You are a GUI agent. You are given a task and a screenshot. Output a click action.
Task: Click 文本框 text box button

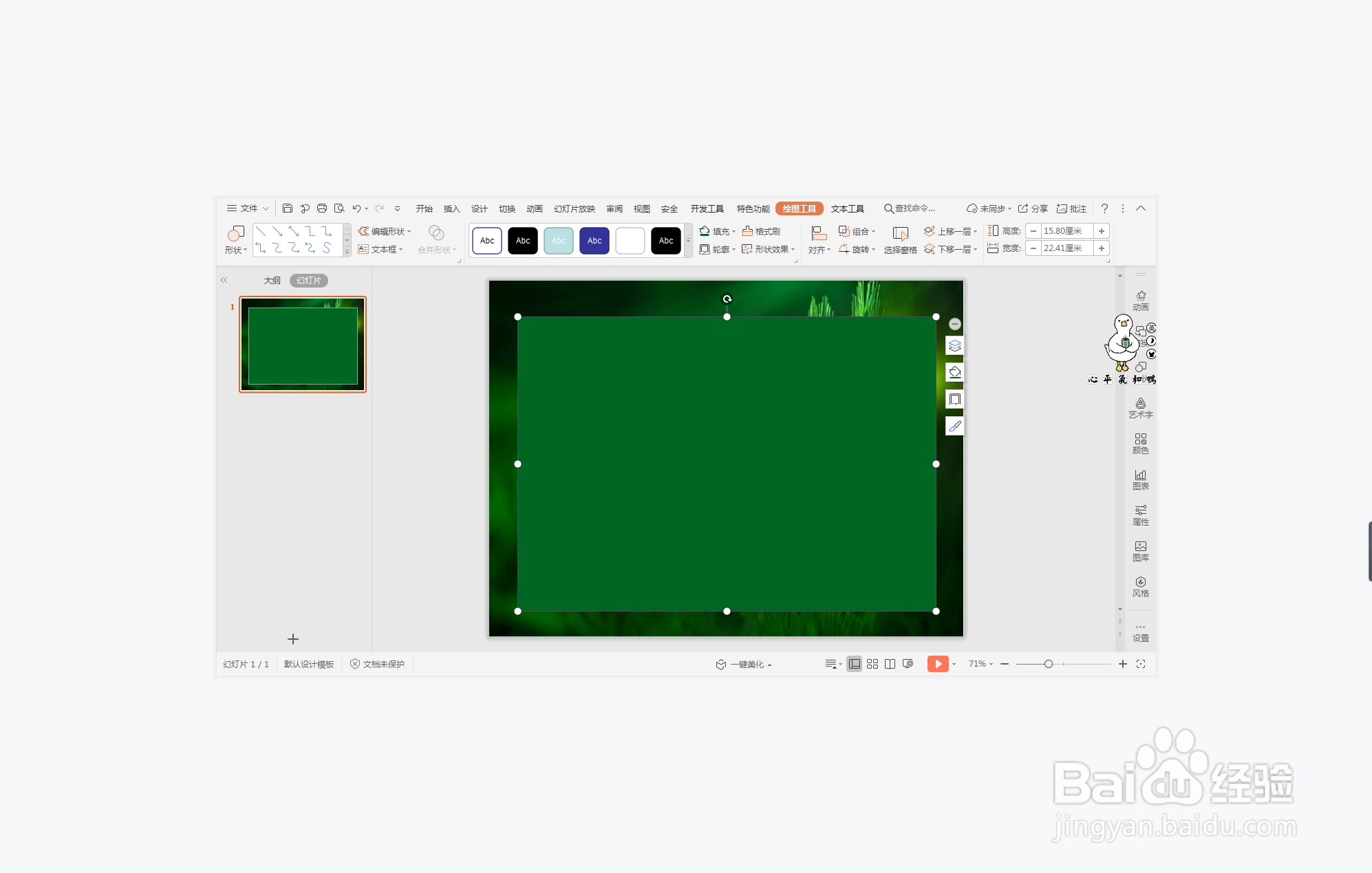click(380, 249)
